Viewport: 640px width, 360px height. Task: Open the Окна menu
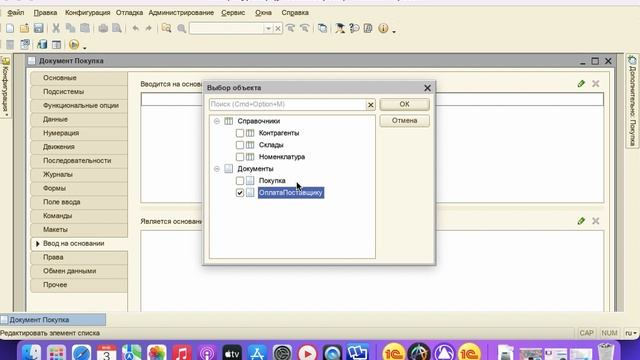tap(263, 13)
